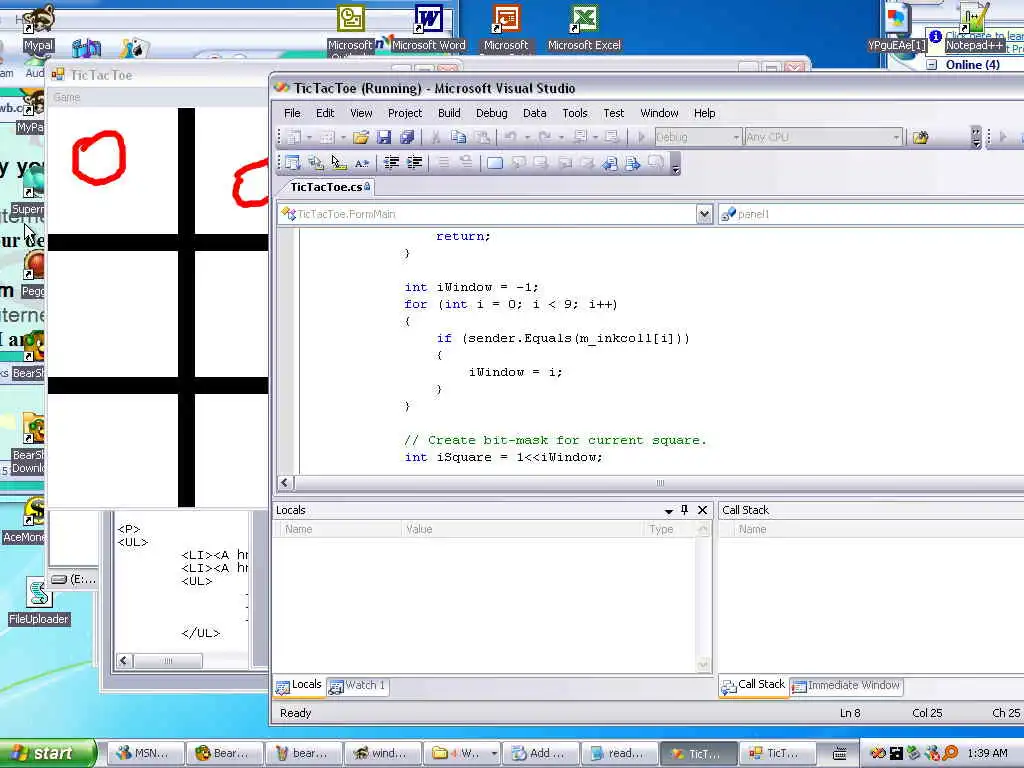Expand the Undo history dropdown arrow
Image resolution: width=1024 pixels, height=768 pixels.
pos(527,138)
